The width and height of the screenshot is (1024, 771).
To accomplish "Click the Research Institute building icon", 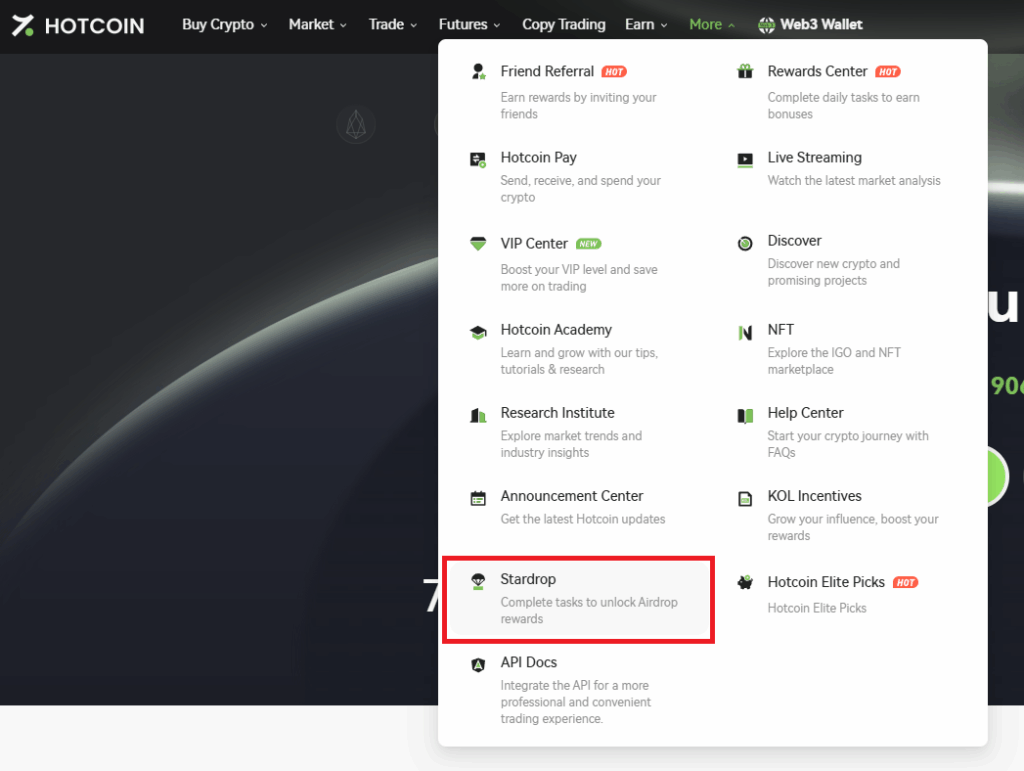I will pos(478,415).
